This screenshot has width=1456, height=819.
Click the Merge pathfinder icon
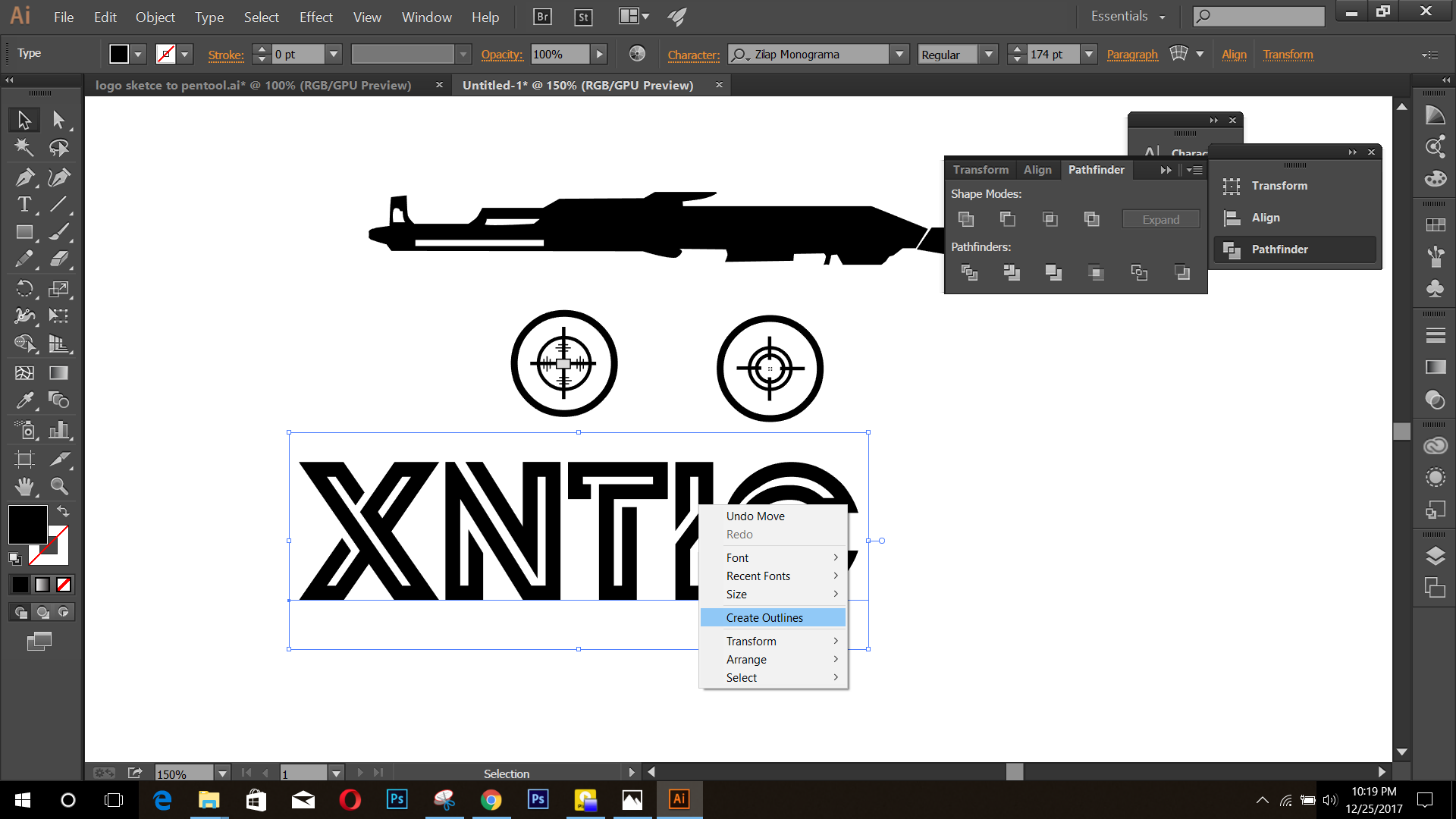point(1053,272)
